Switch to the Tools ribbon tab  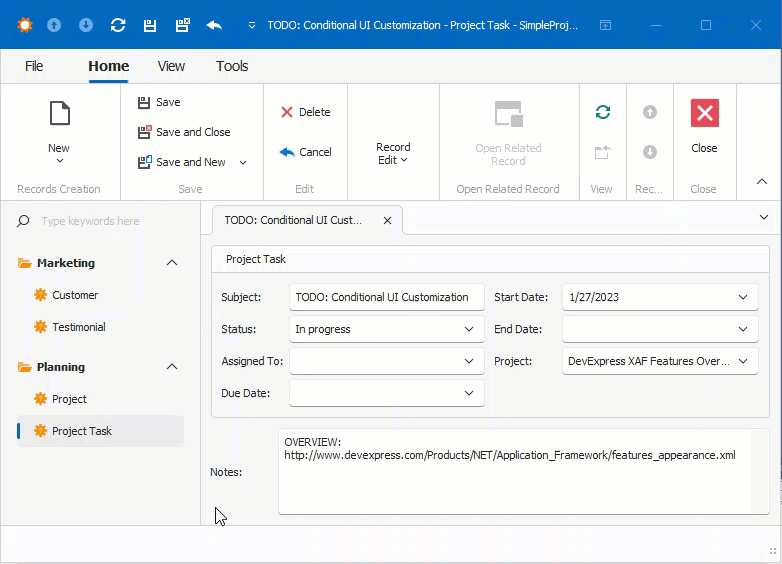[232, 66]
